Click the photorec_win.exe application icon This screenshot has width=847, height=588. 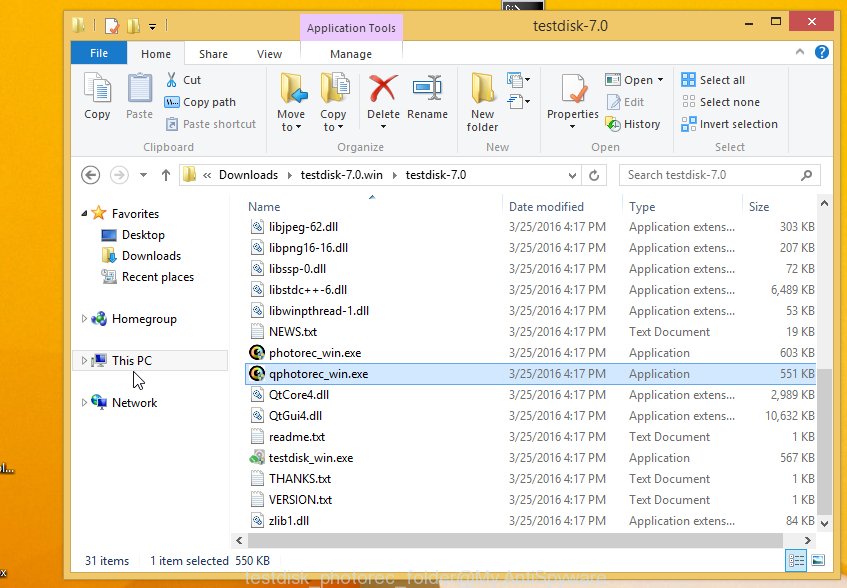[x=257, y=353]
